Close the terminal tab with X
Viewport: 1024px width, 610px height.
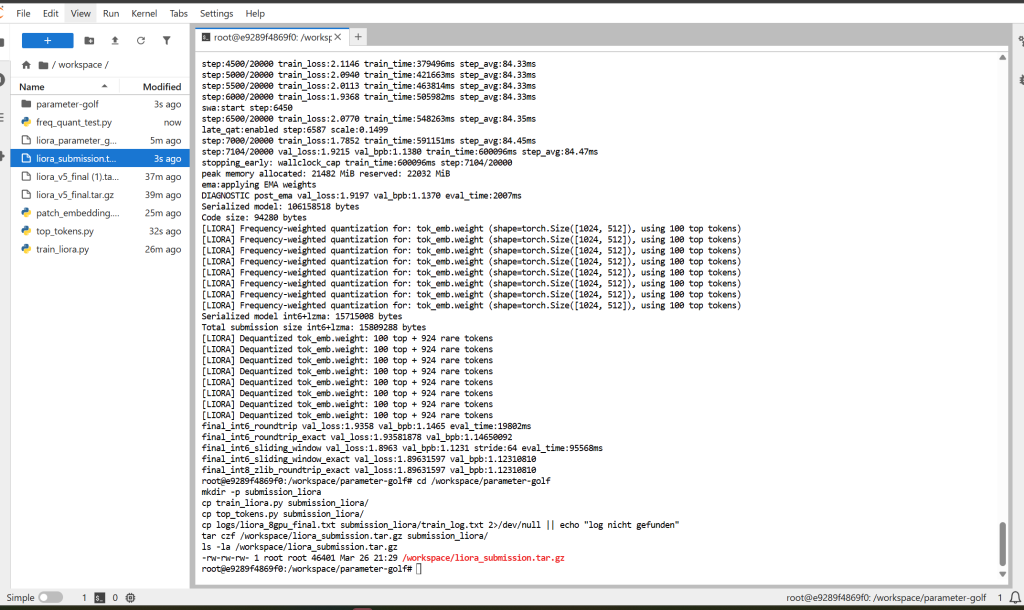pyautogui.click(x=337, y=37)
